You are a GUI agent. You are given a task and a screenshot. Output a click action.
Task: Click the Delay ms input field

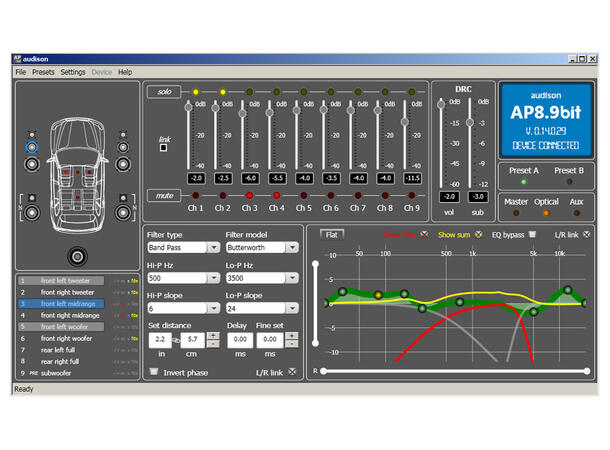pyautogui.click(x=240, y=340)
